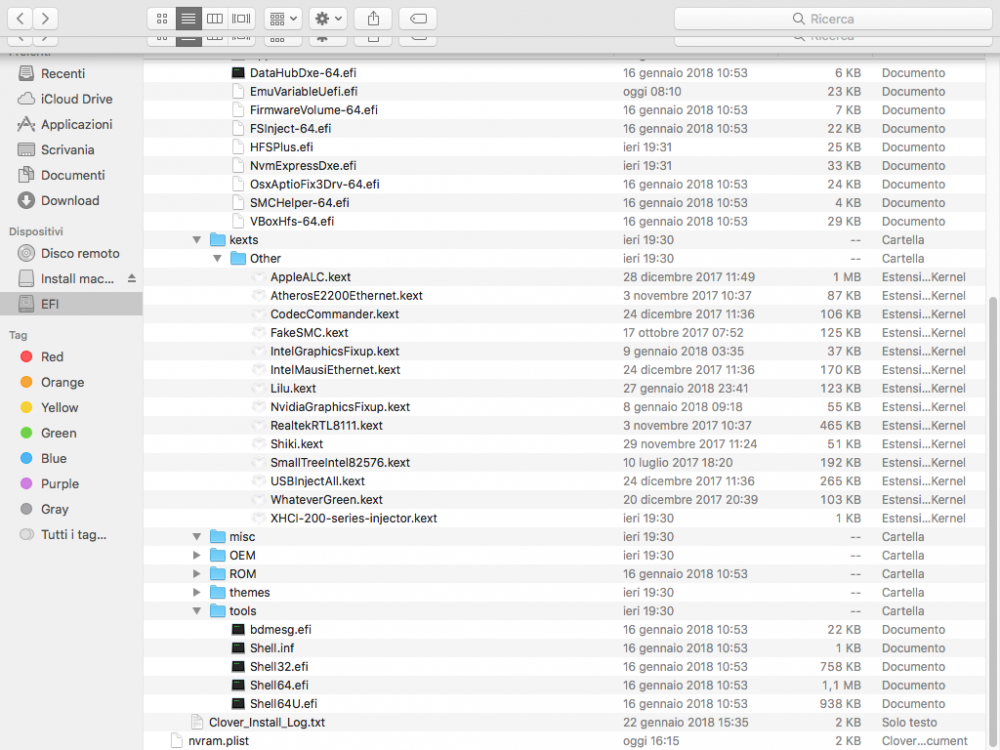This screenshot has width=1000, height=750.
Task: Select the Clover_Install_Log.txt file icon
Action: (x=197, y=722)
